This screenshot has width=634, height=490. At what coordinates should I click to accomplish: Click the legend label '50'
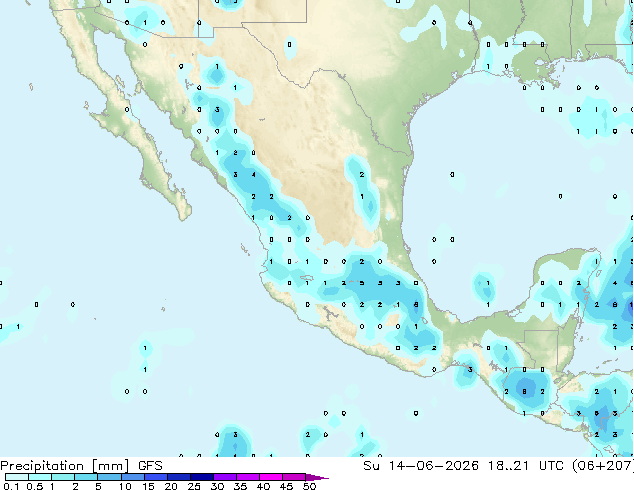point(309,486)
